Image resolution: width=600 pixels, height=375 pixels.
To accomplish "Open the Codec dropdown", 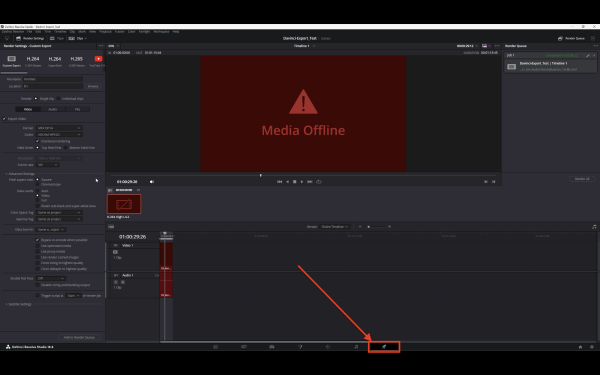I will (x=59, y=135).
